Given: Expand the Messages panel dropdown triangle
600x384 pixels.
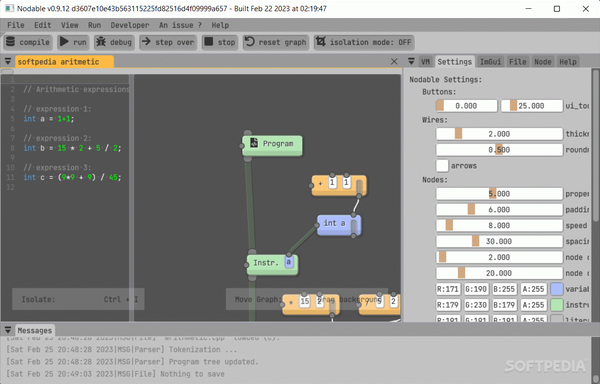Looking at the screenshot, I should 8,330.
